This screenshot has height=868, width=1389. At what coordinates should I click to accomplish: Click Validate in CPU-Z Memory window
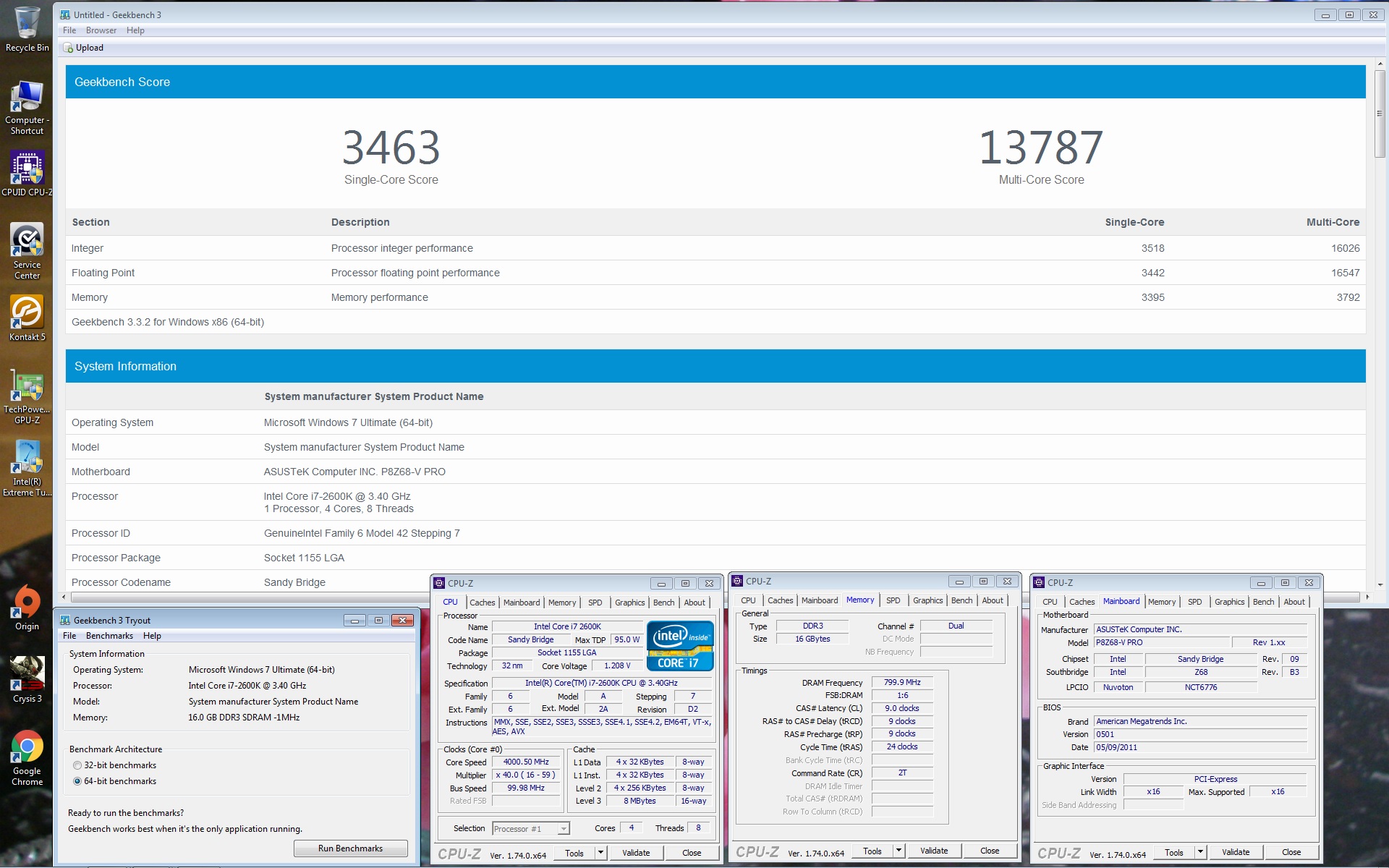[x=934, y=851]
